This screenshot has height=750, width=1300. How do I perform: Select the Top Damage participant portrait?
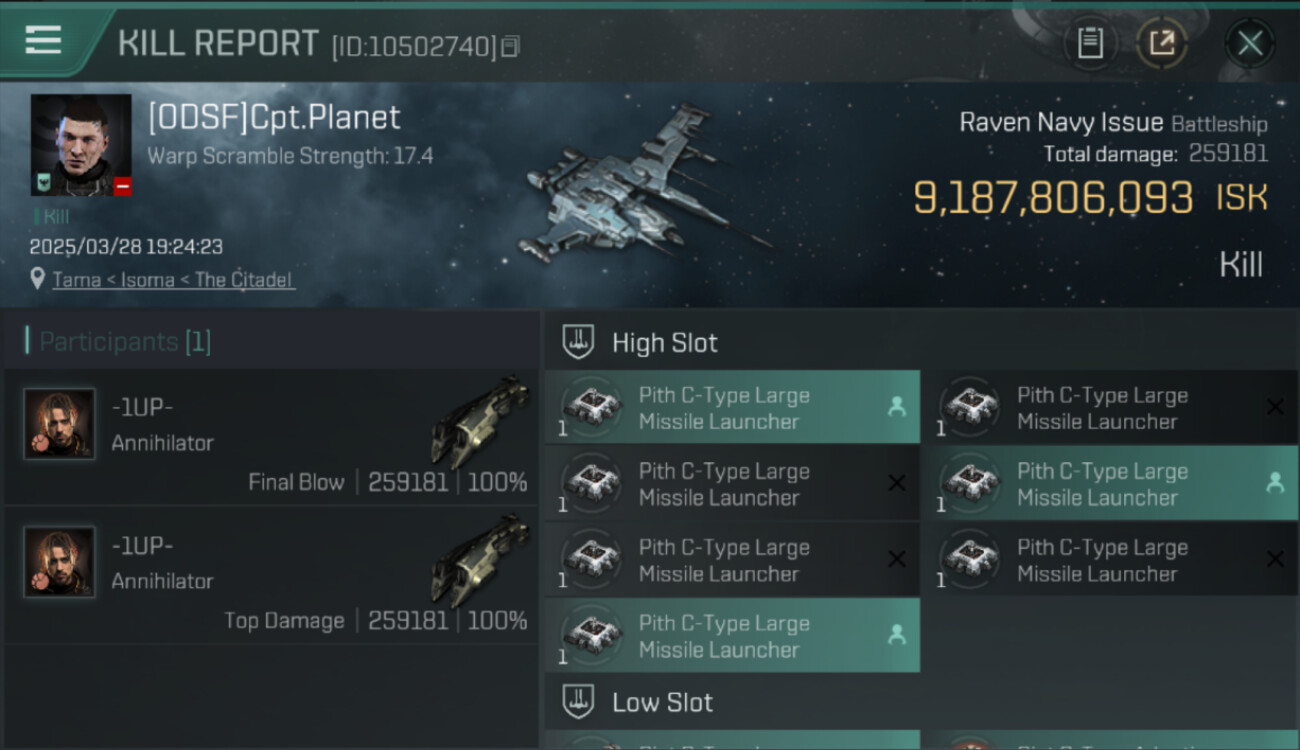(60, 562)
